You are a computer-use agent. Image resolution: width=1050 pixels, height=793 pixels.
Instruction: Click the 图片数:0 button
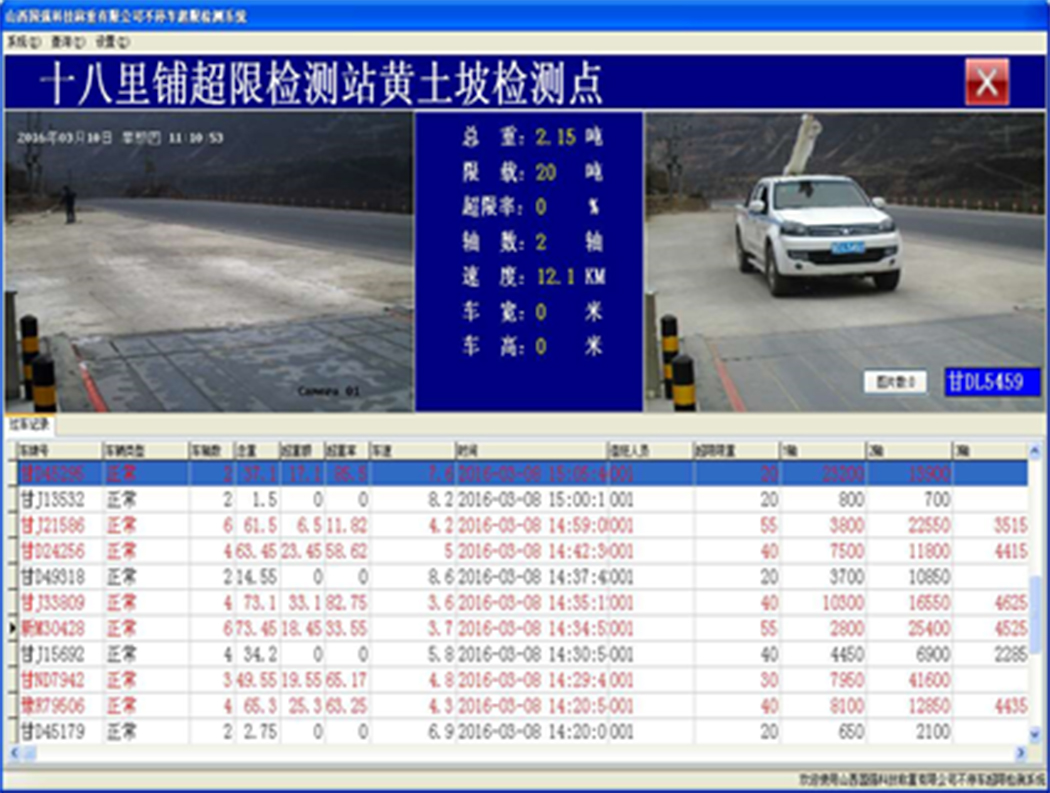click(897, 381)
